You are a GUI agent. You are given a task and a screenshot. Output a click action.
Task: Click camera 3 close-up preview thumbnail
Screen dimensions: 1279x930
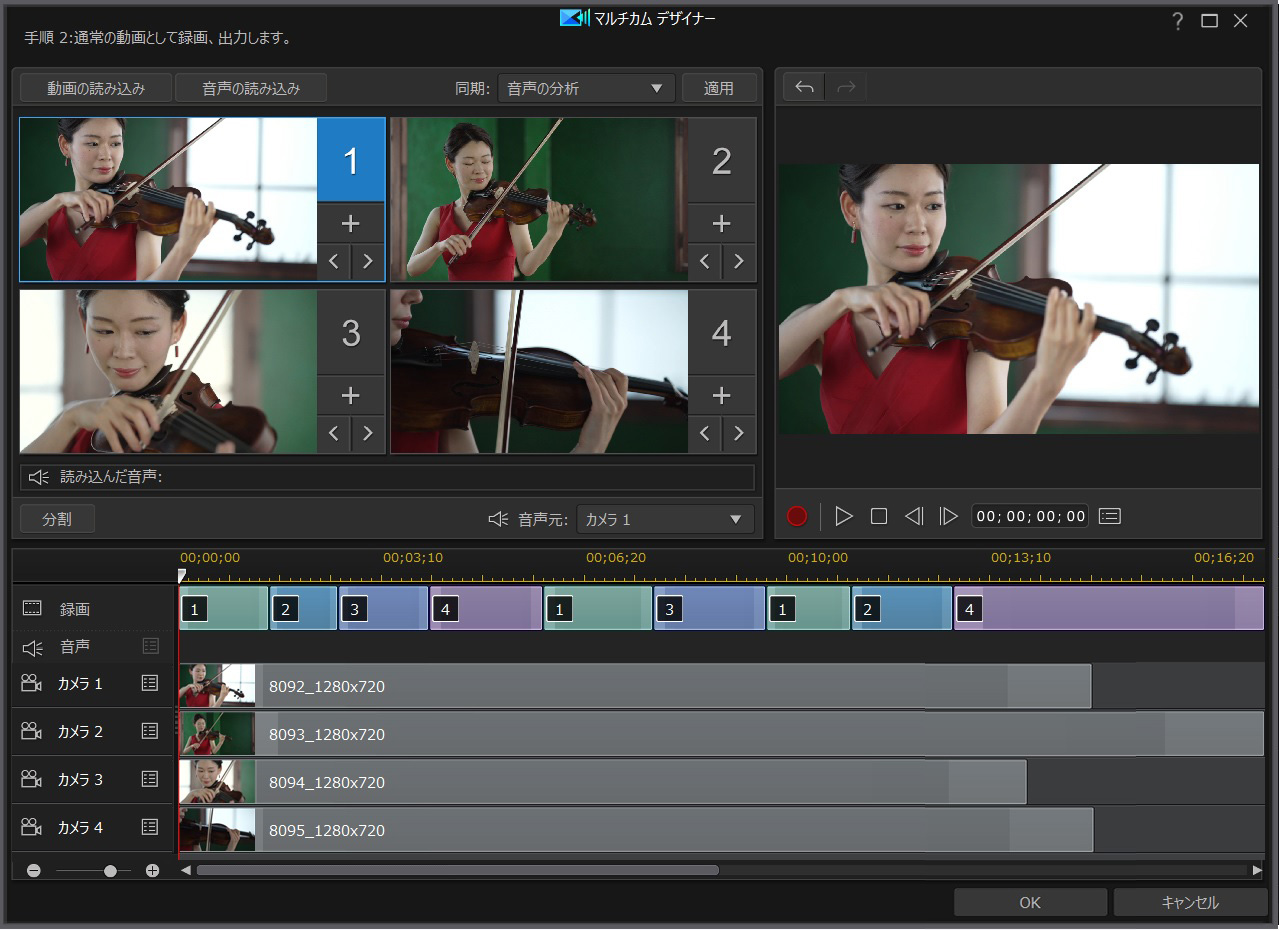(x=168, y=372)
